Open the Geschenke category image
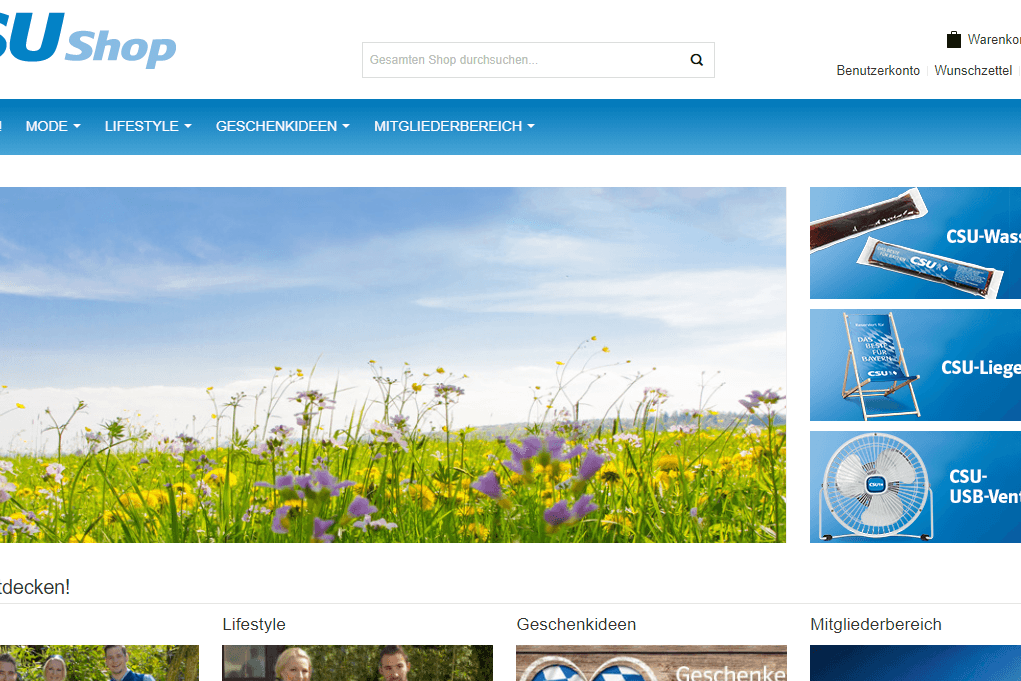1021x681 pixels. tap(651, 663)
